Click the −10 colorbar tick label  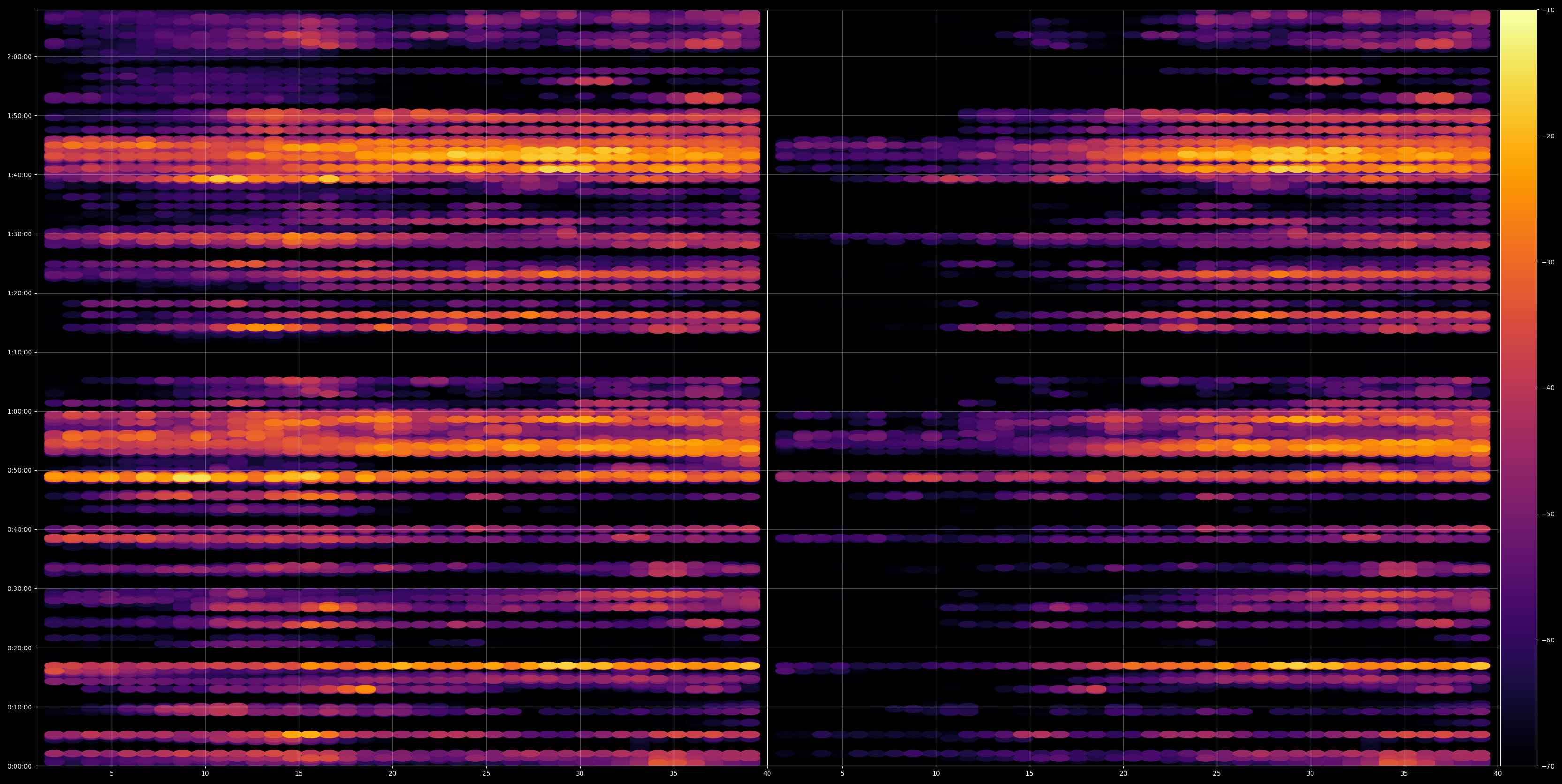[x=1548, y=10]
